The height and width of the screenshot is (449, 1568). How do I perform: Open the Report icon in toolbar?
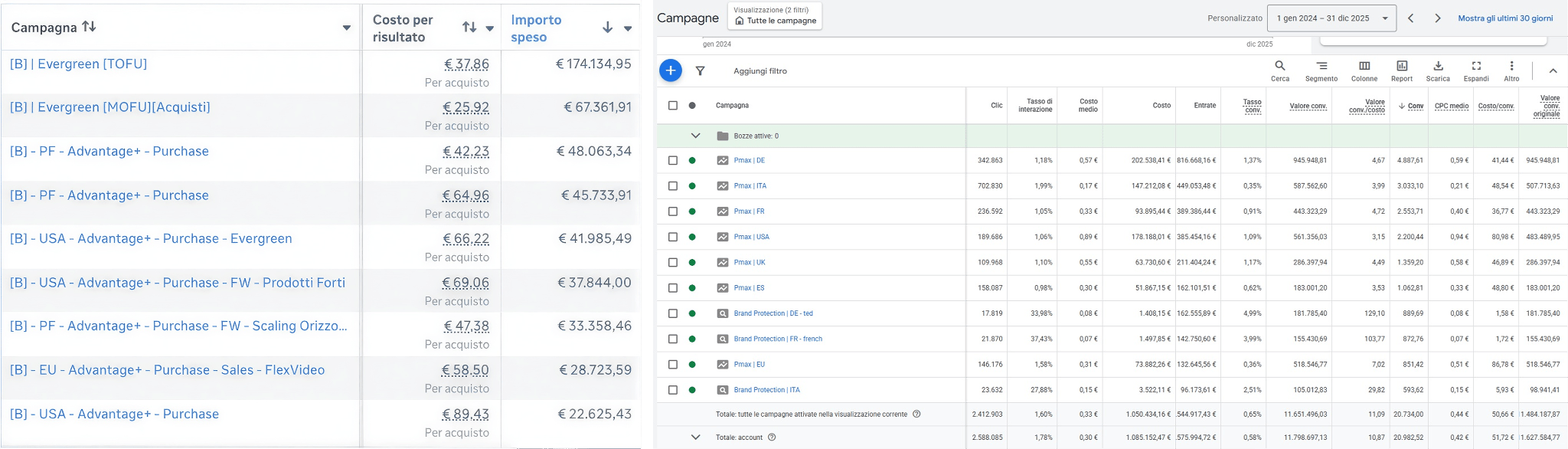pos(1402,70)
